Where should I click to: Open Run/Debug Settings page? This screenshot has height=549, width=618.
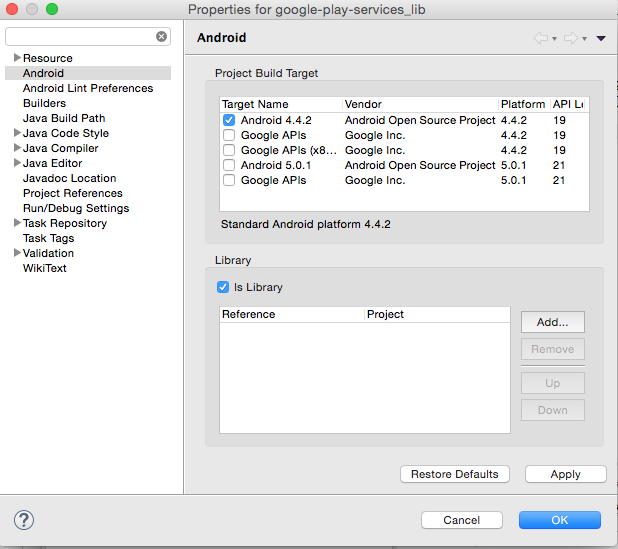click(x=76, y=208)
